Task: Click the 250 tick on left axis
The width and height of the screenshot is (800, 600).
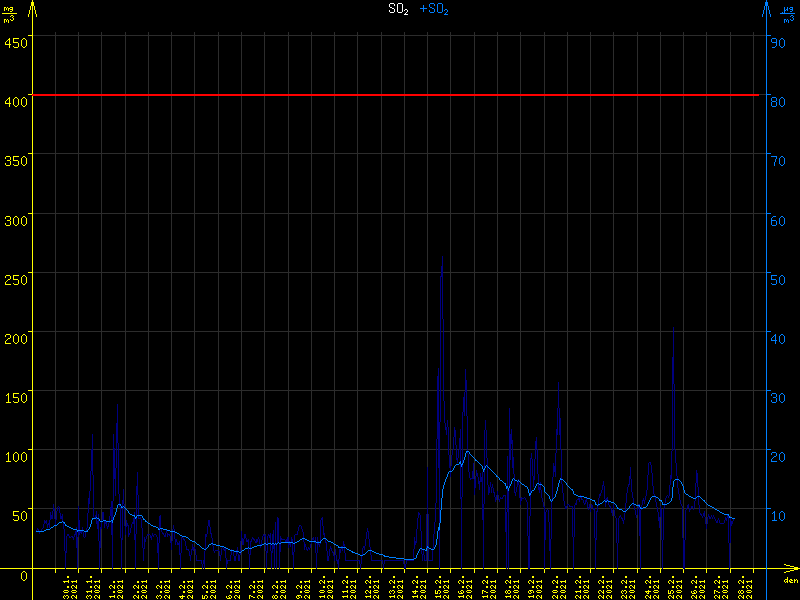Action: [16, 279]
